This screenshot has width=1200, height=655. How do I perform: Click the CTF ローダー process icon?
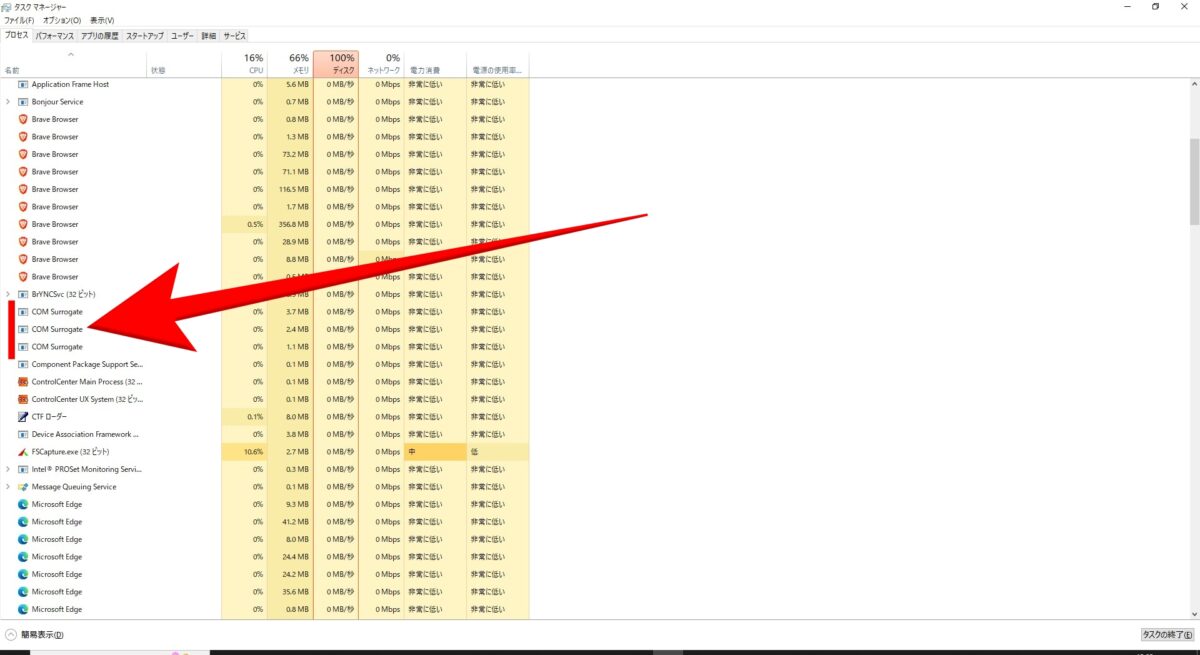coord(23,417)
